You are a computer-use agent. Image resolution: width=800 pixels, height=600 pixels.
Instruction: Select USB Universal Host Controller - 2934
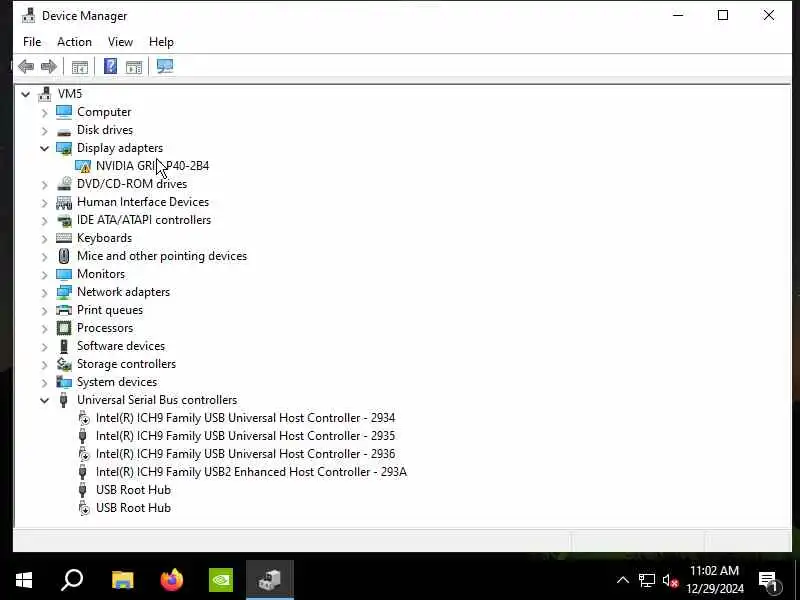(x=245, y=418)
